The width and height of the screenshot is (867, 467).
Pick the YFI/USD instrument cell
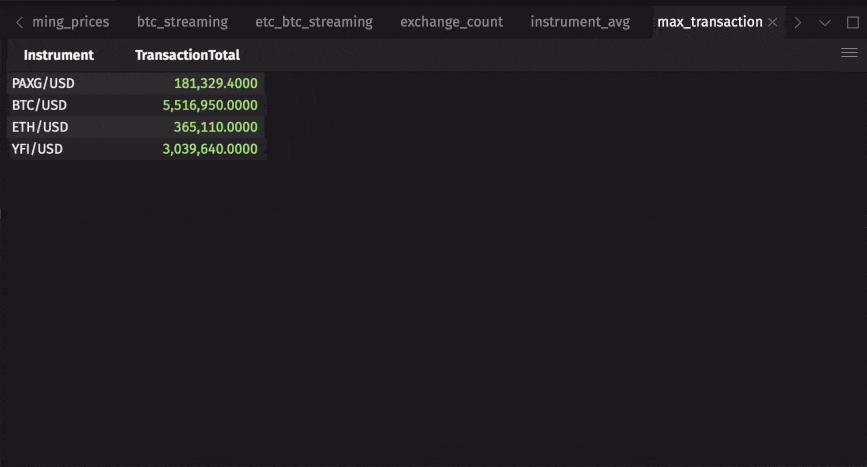pyautogui.click(x=38, y=149)
